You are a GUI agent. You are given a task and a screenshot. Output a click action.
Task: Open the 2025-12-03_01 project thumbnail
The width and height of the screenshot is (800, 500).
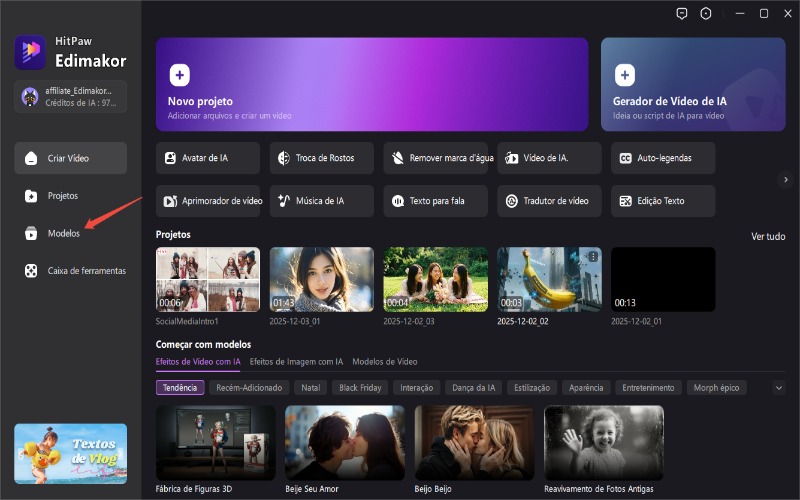(x=321, y=280)
